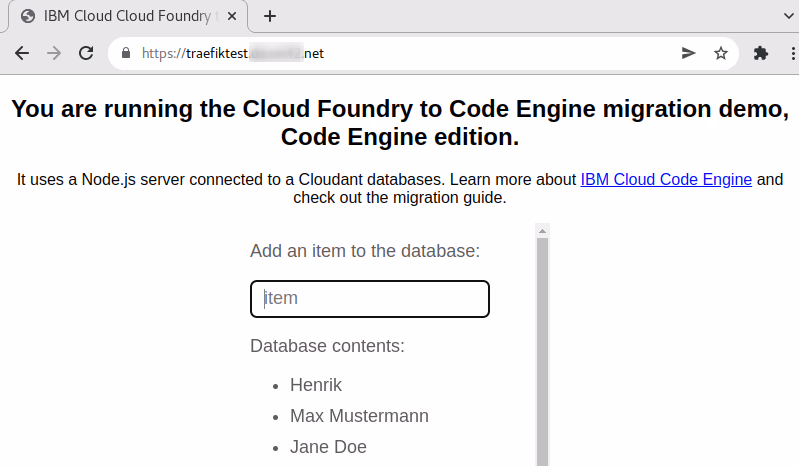Select the Henrik list entry
This screenshot has width=799, height=466.
tap(315, 384)
